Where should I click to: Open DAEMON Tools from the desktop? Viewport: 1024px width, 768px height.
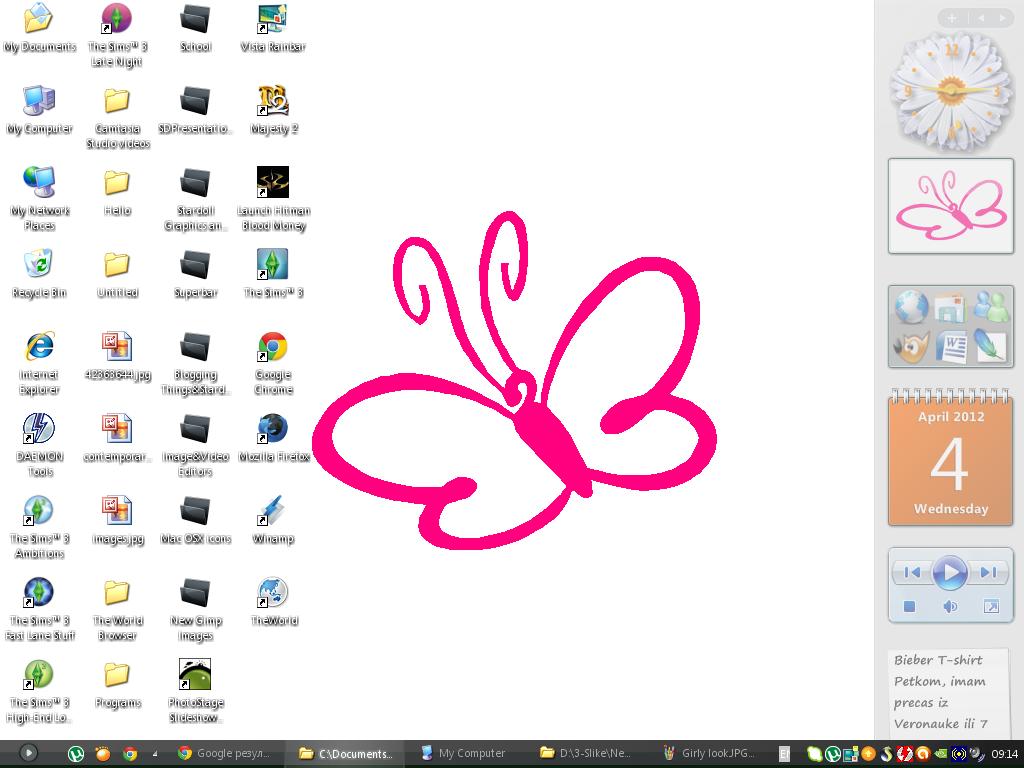point(39,427)
